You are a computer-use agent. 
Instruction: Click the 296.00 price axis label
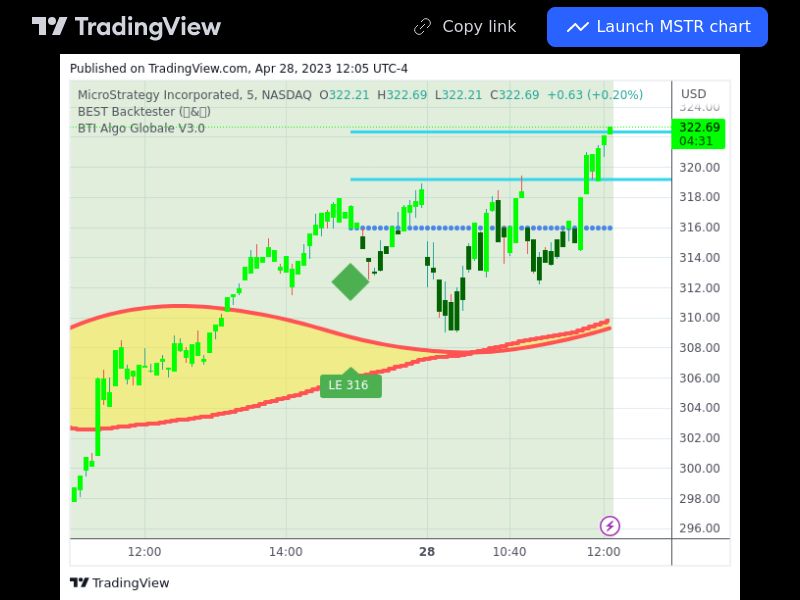click(x=699, y=528)
